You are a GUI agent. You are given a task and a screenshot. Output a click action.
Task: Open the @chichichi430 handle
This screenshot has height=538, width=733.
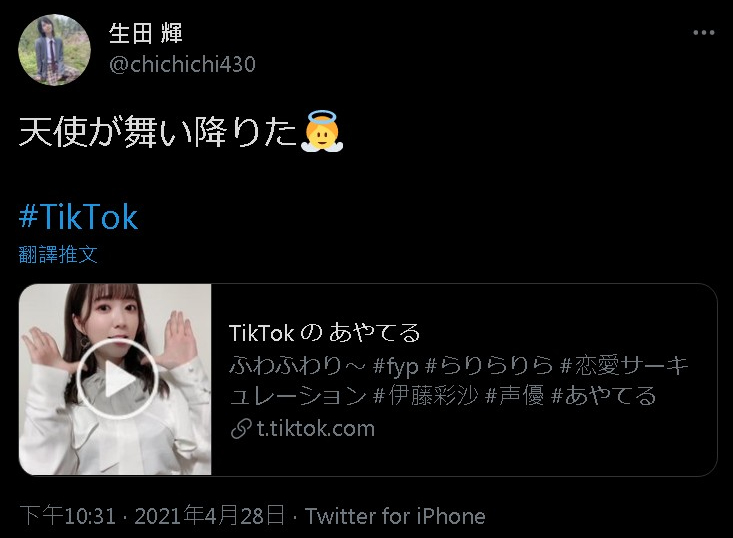(x=182, y=65)
